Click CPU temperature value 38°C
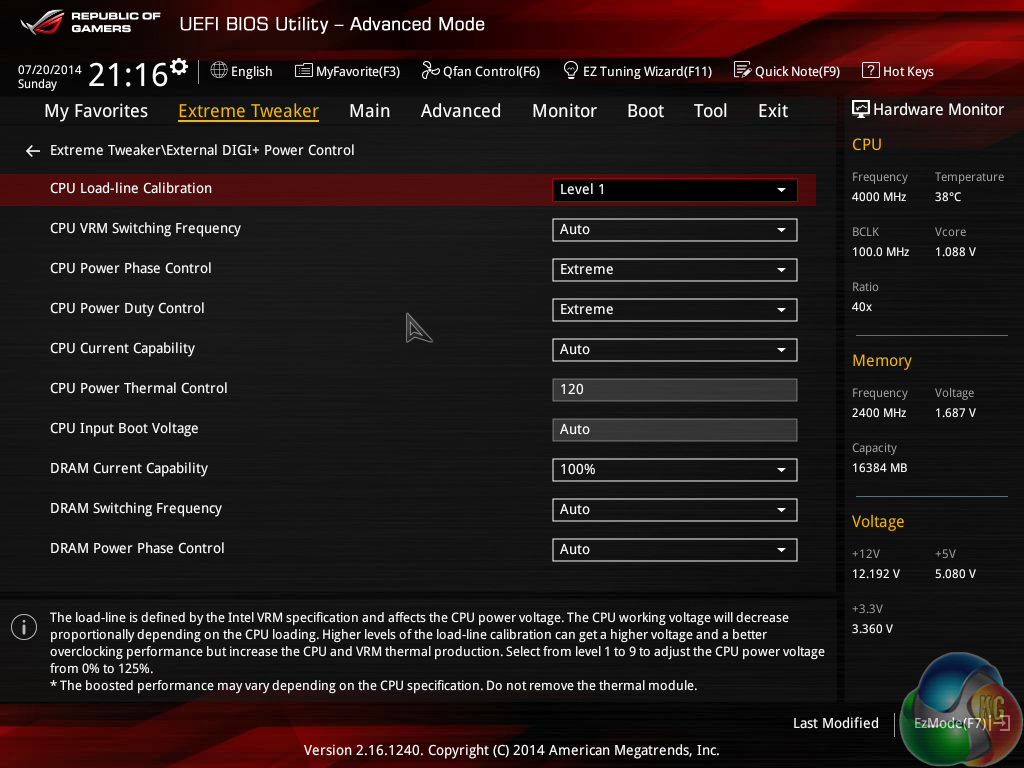 click(x=948, y=197)
